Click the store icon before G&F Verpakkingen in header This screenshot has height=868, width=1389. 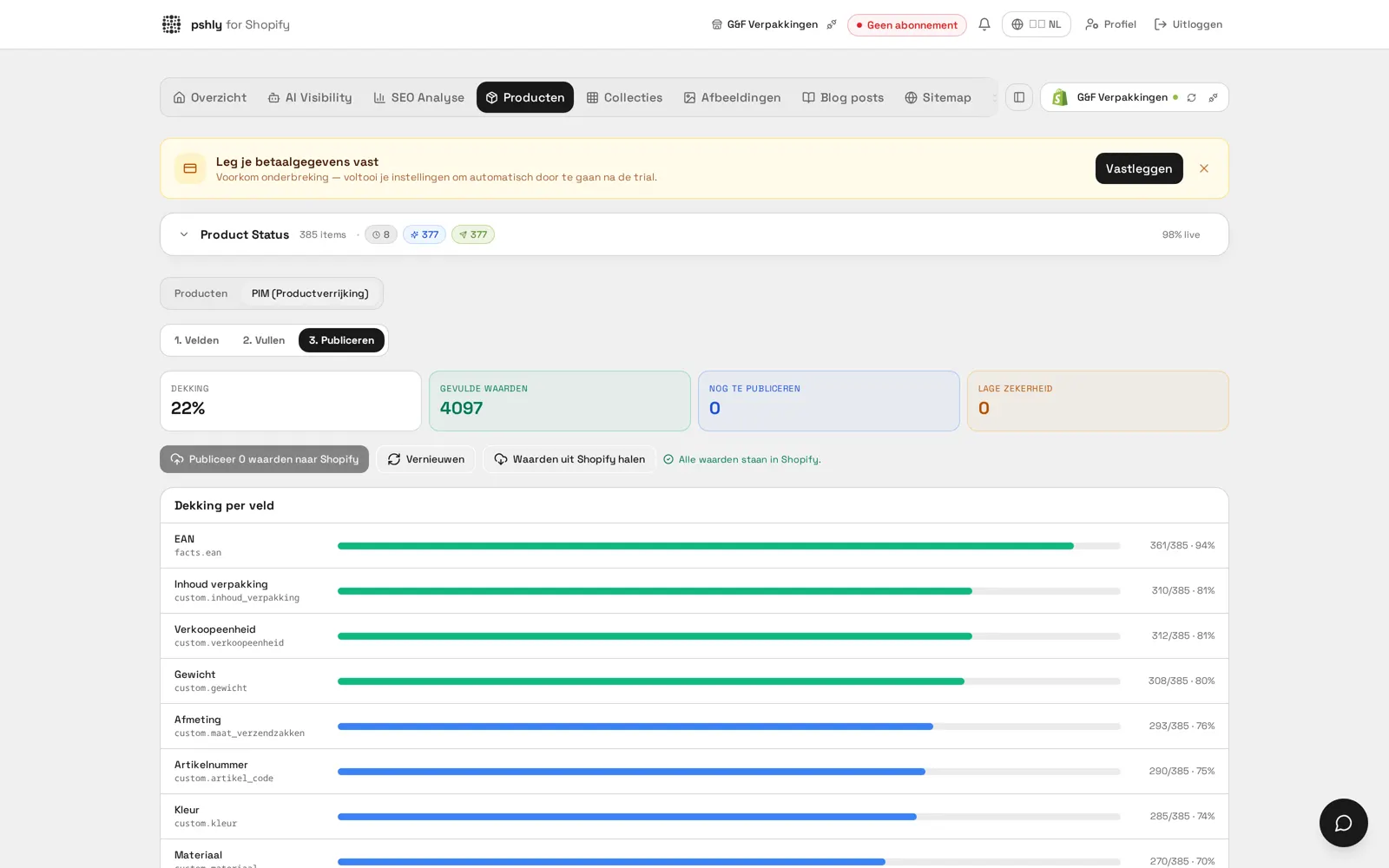(x=717, y=24)
